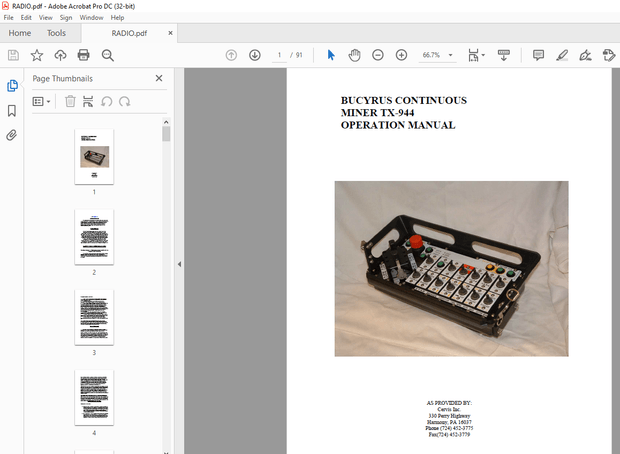Click the scrolling mode read icon

[x=503, y=55]
